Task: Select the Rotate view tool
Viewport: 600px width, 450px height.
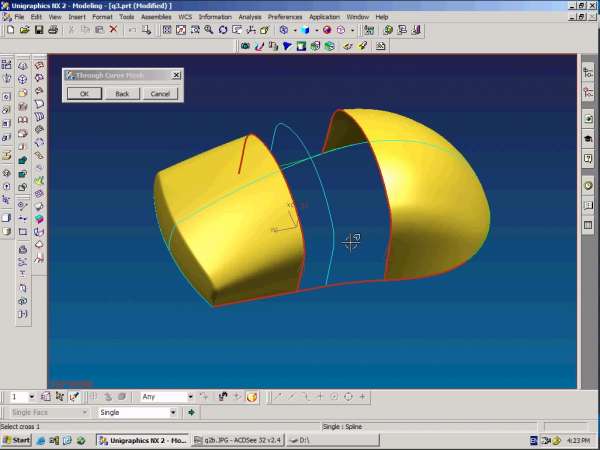Action: [223, 30]
